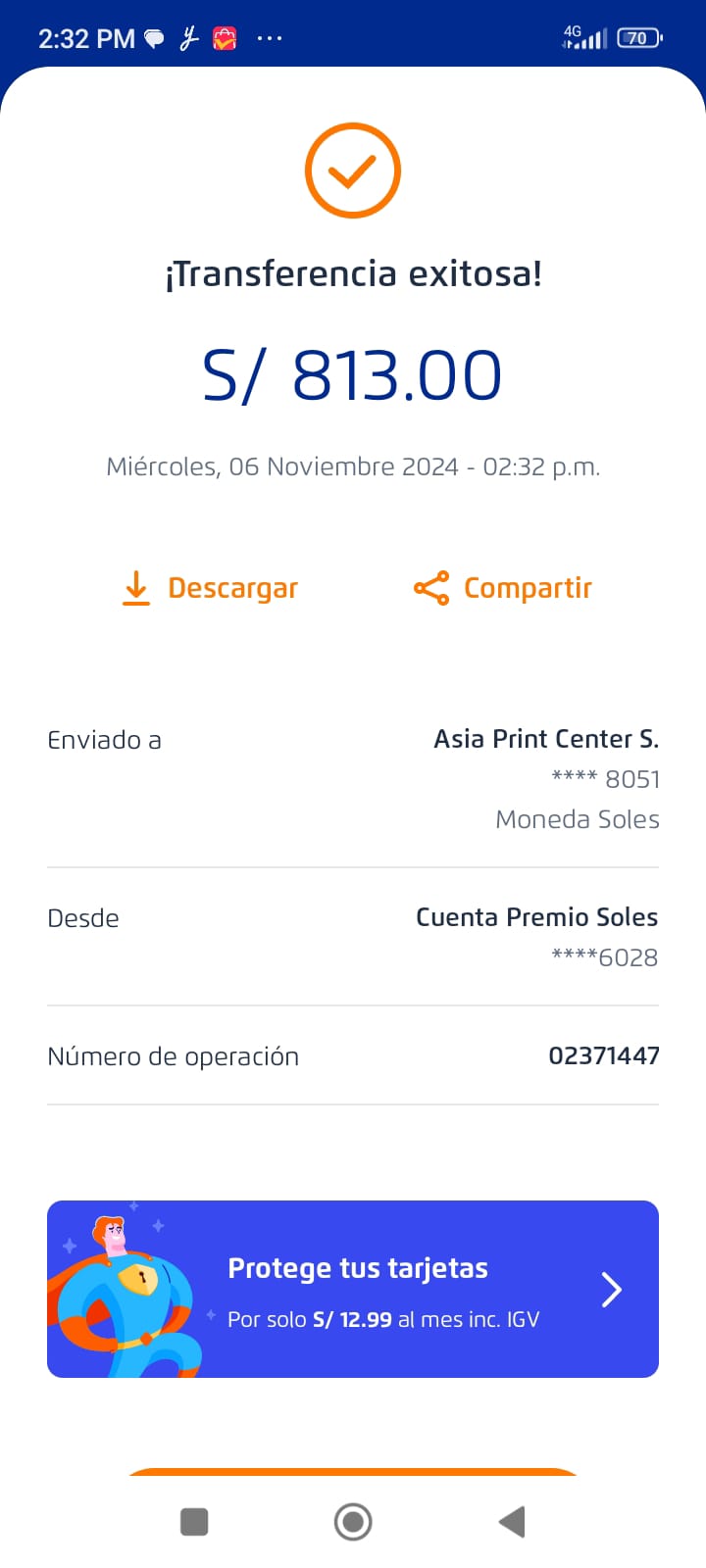This screenshot has width=706, height=1568.
Task: Tap the battery indicator in status bar
Action: pyautogui.click(x=638, y=38)
